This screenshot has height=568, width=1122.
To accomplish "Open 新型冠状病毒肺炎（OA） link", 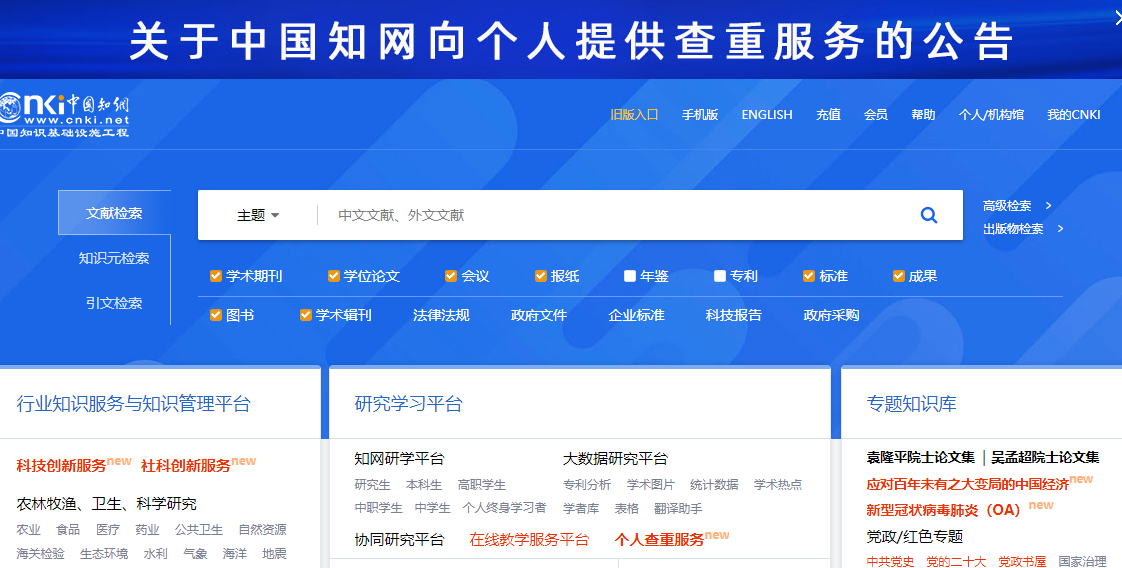I will click(943, 510).
